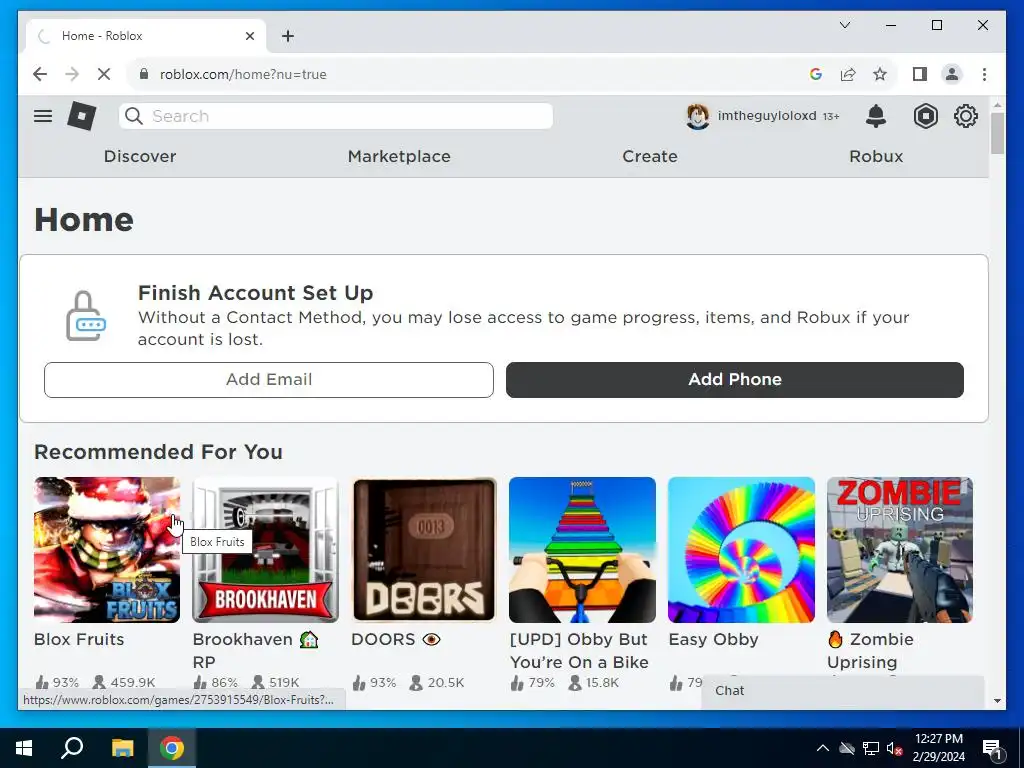Click the Obby But You're On a Bike title

[579, 650]
